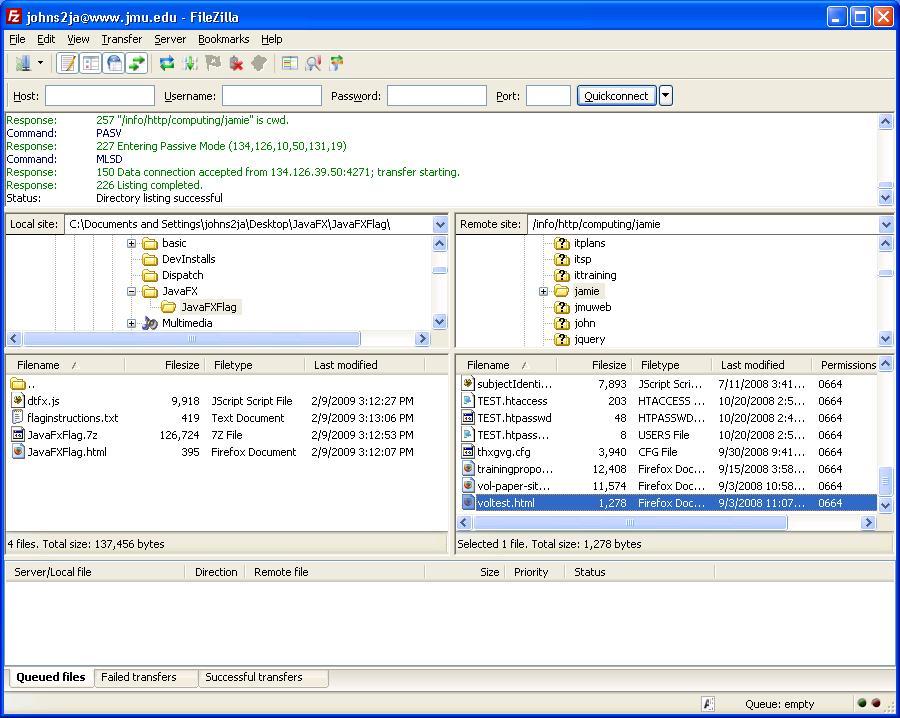Select the dtfx.js local file icon
Viewport: 900px width, 718px height.
[x=18, y=401]
